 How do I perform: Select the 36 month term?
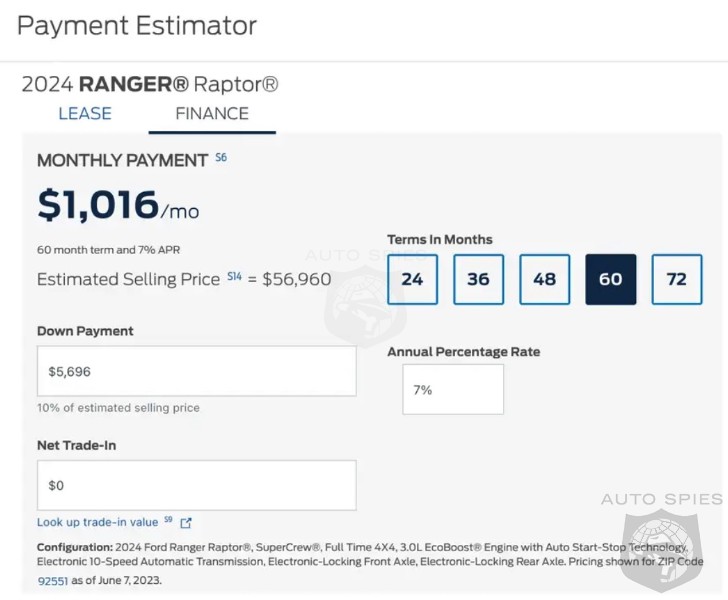coord(478,279)
